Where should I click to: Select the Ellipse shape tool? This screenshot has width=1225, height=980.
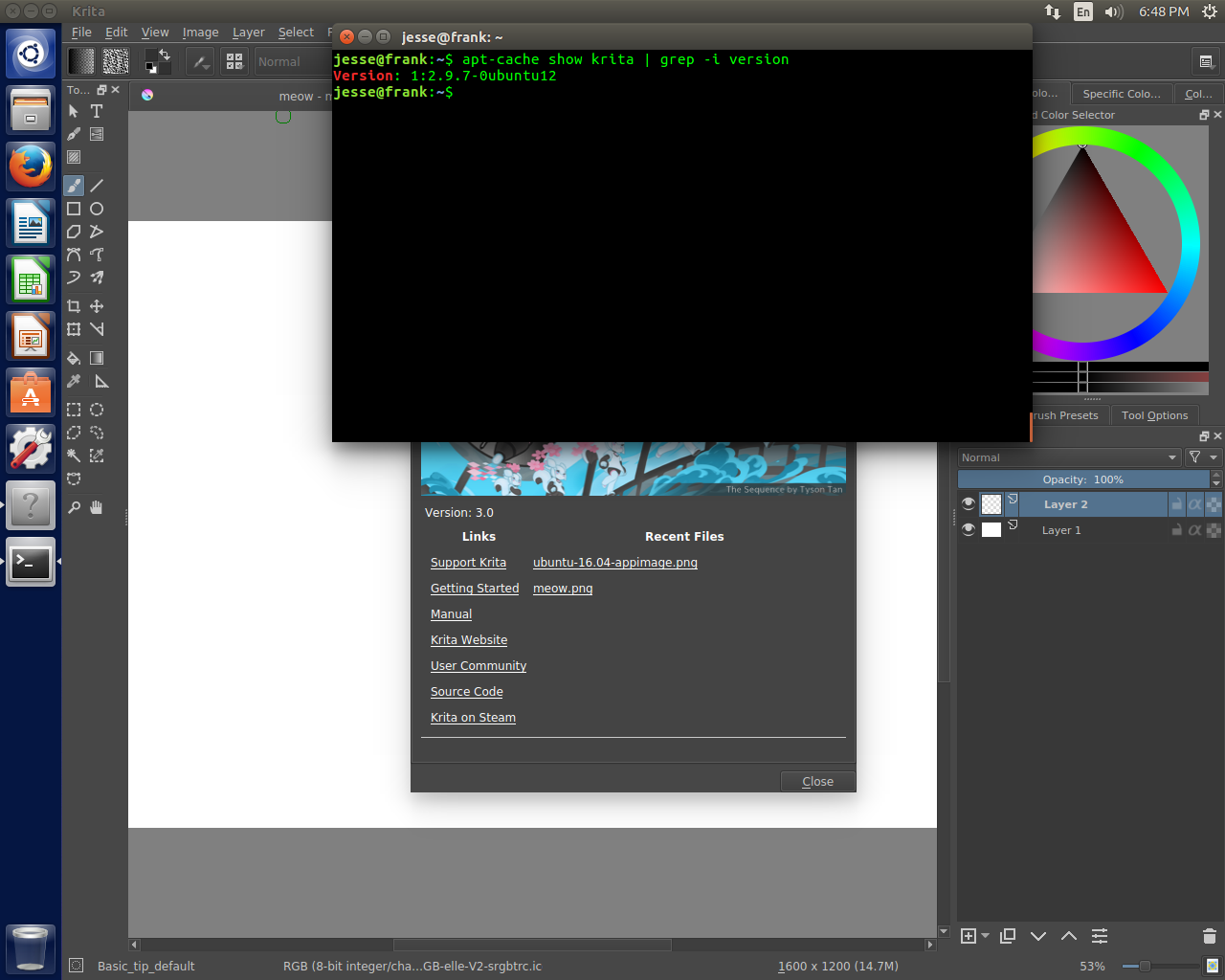click(x=97, y=209)
